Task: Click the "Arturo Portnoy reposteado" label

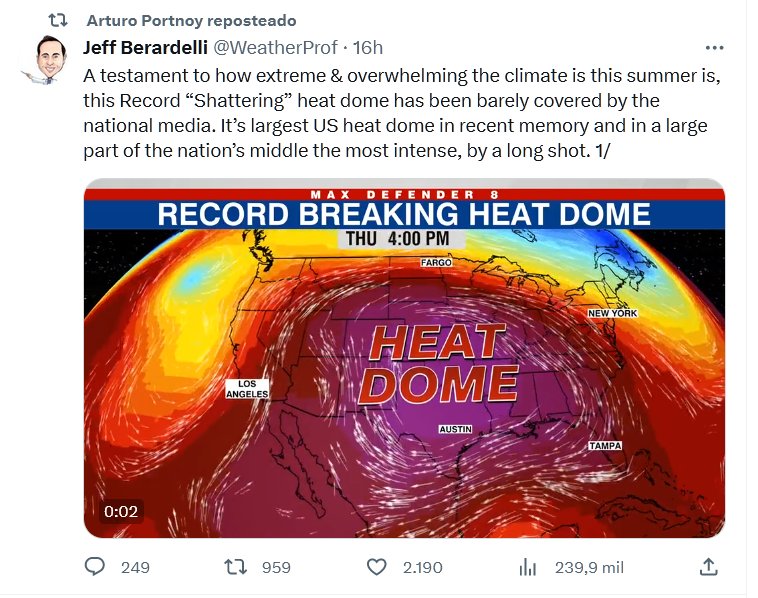Action: pyautogui.click(x=191, y=21)
